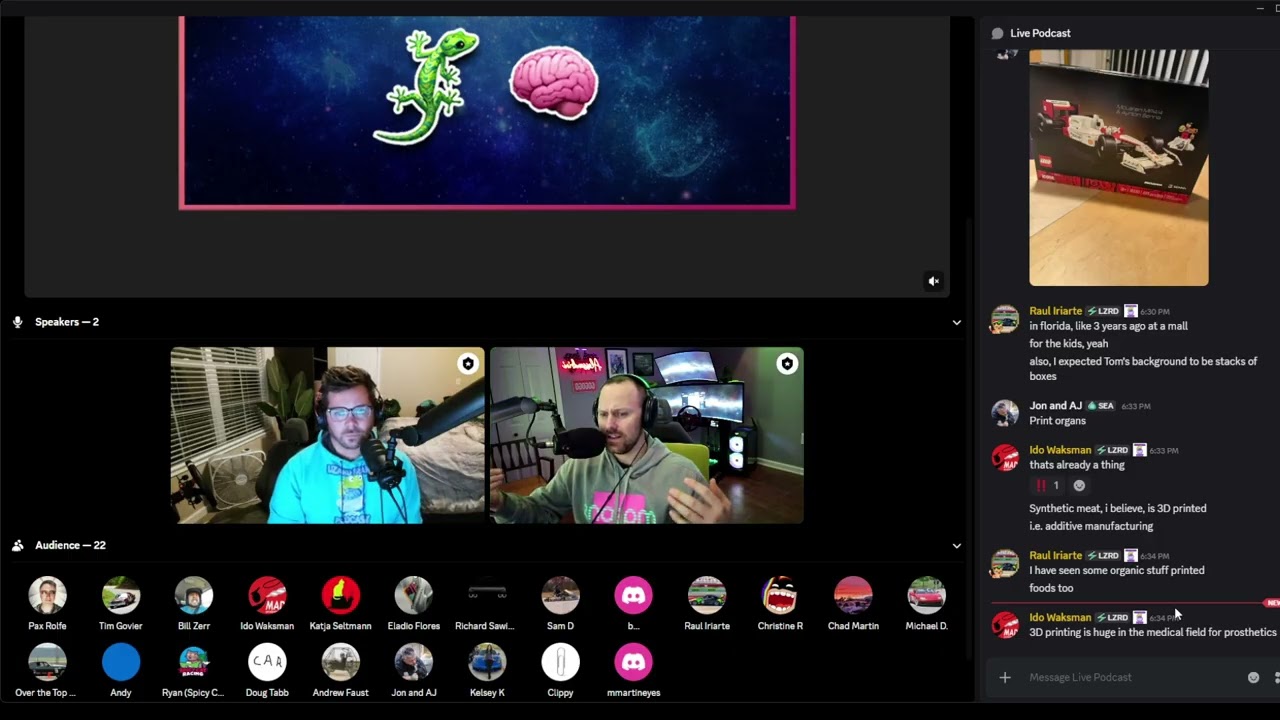This screenshot has height=720, width=1280.
Task: Open the left speaker's video tile in blue hoodie
Action: 327,435
